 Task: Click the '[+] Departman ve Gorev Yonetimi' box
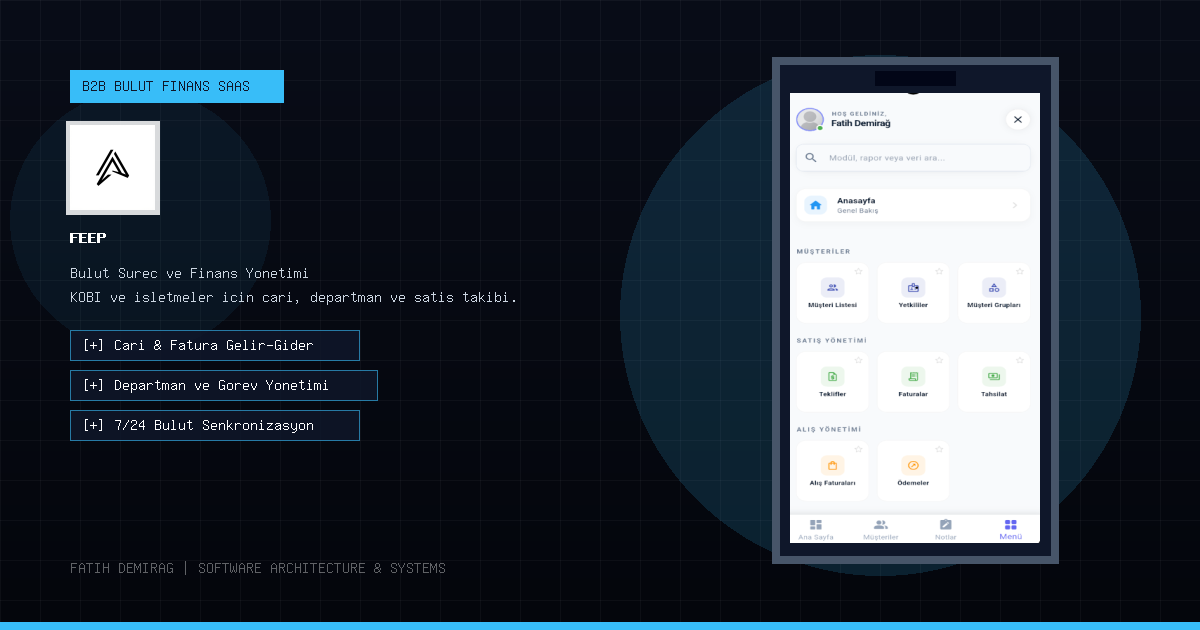click(224, 385)
